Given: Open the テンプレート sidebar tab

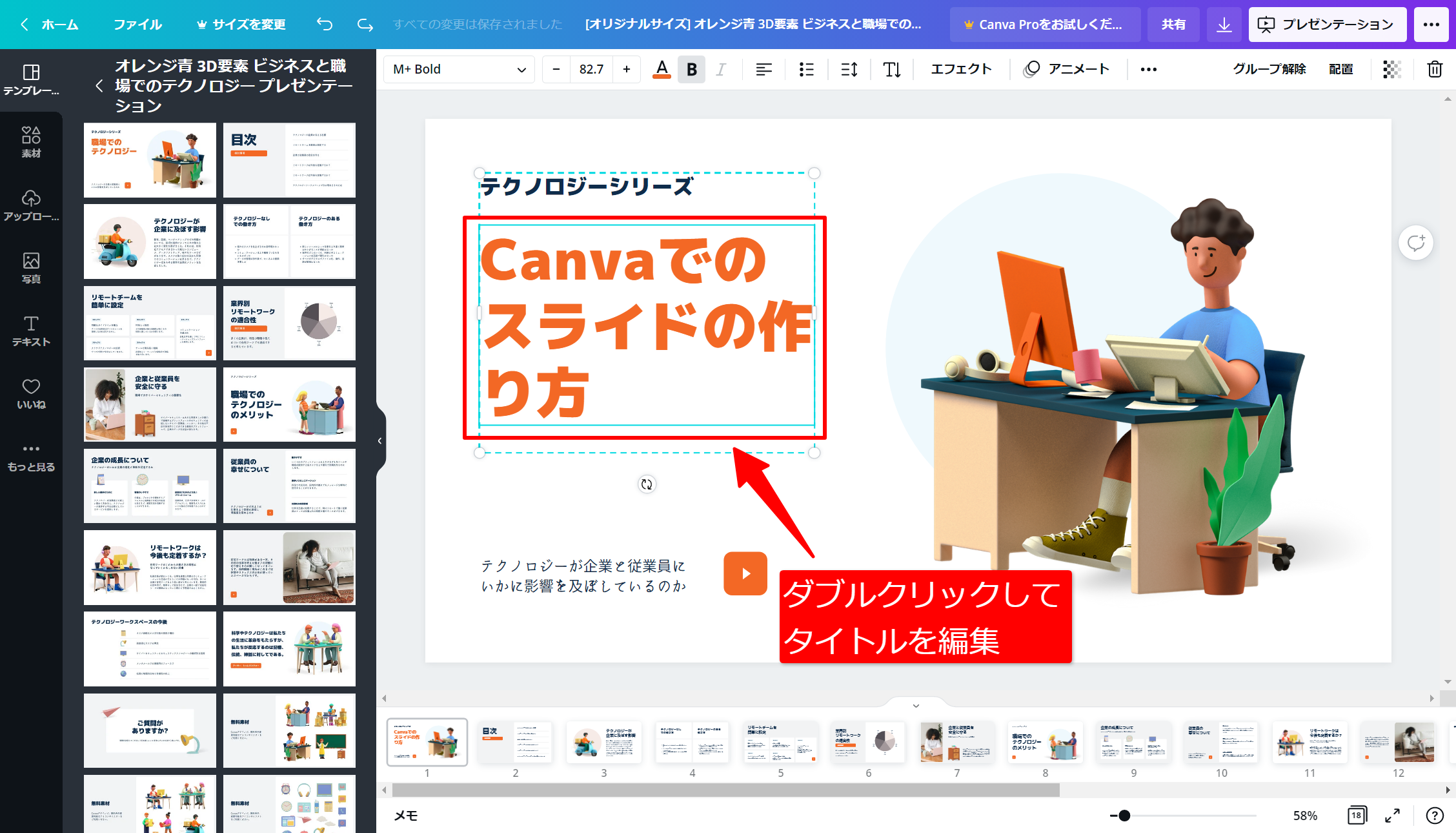Looking at the screenshot, I should (31, 80).
